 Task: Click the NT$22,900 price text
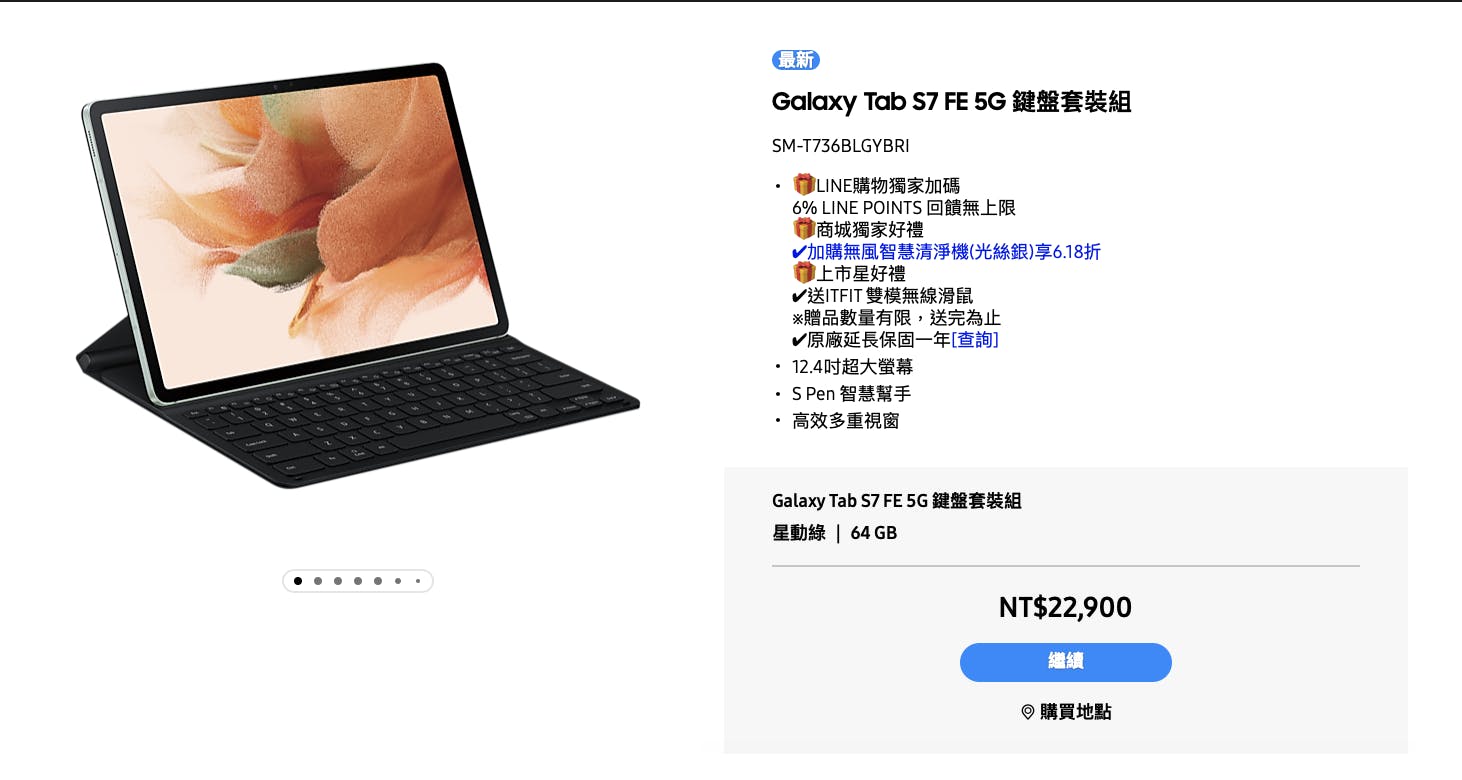click(1066, 607)
